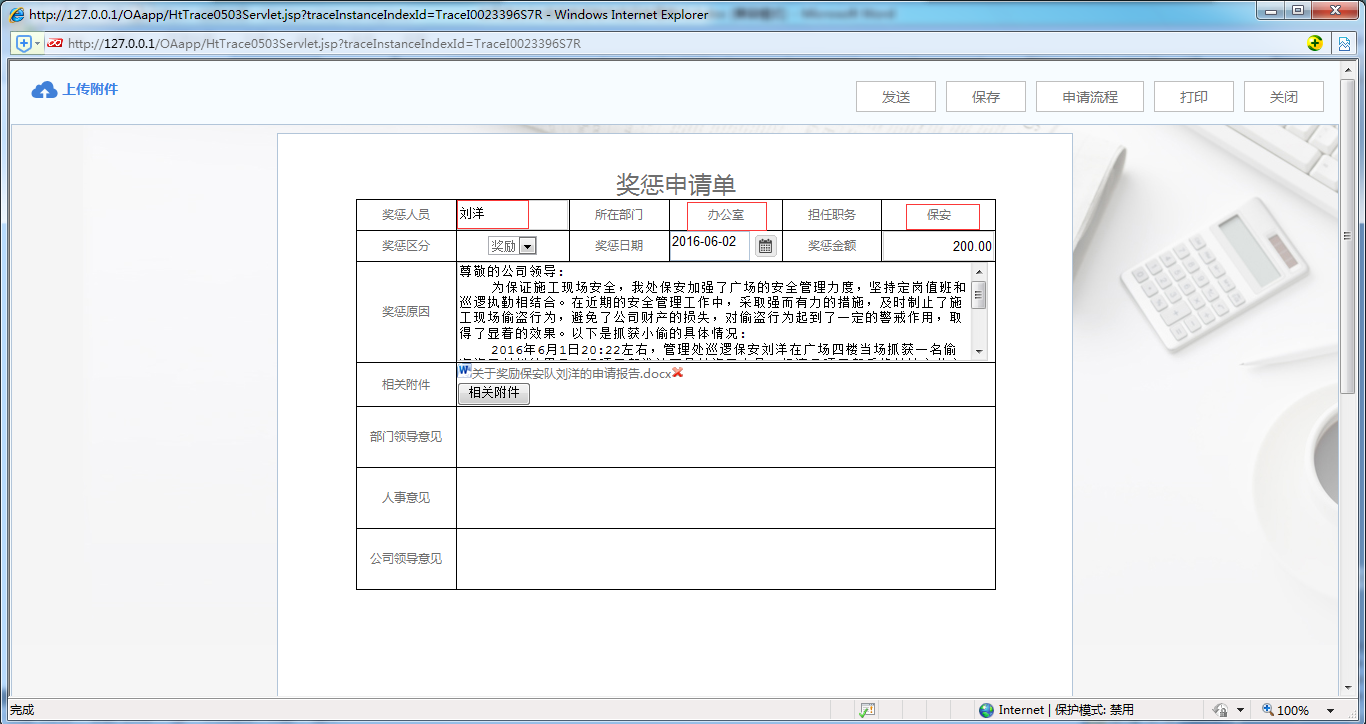Open the calendar picker for 奖惩日期
Image resolution: width=1366 pixels, height=724 pixels.
(765, 245)
